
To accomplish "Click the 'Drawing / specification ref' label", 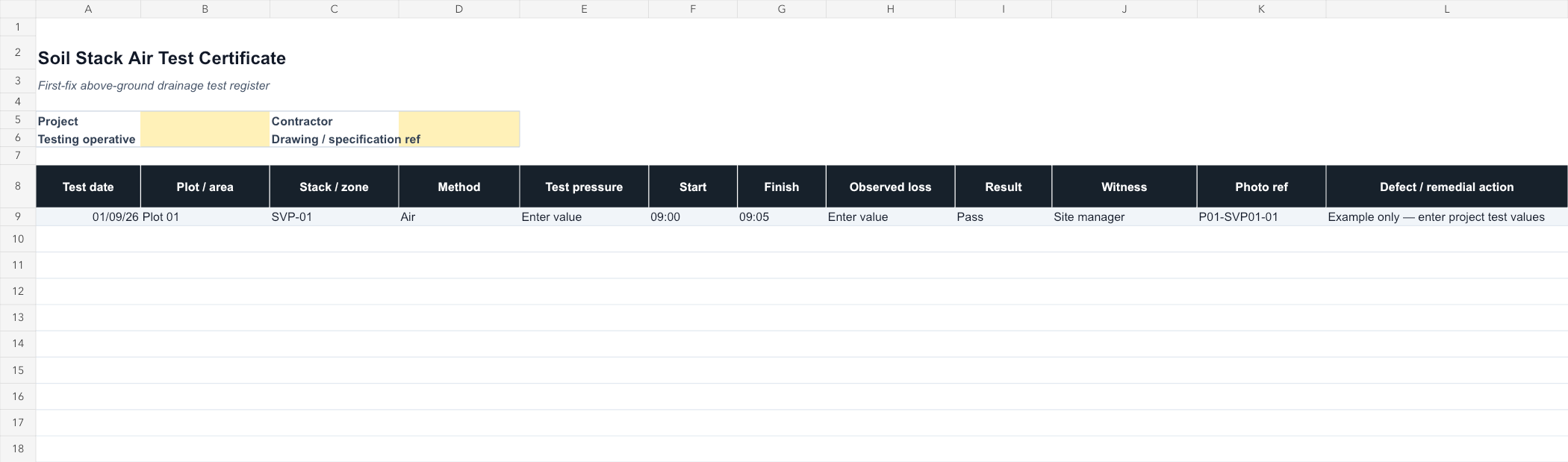I will click(346, 139).
